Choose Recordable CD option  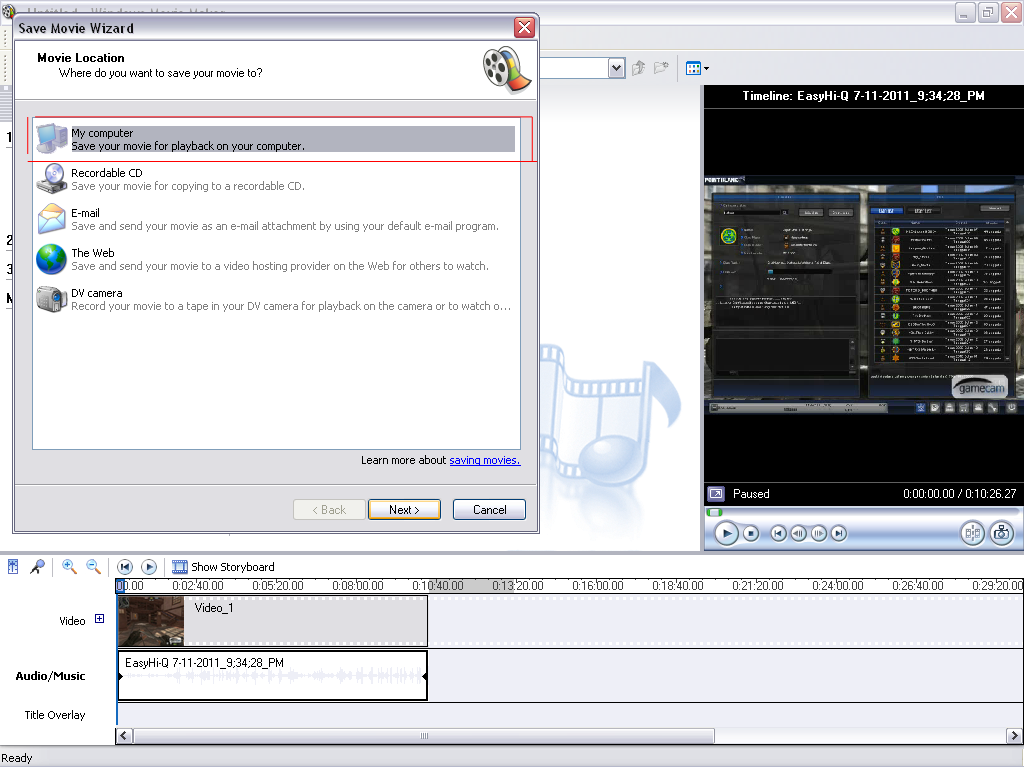[276, 180]
